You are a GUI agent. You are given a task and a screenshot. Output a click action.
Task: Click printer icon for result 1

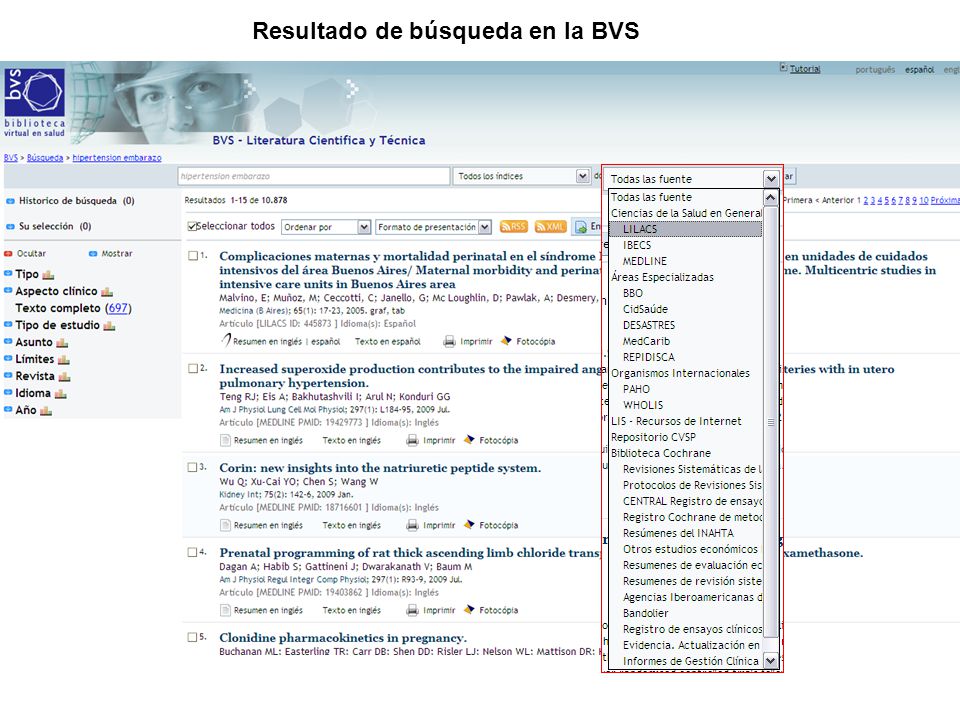pyautogui.click(x=449, y=341)
